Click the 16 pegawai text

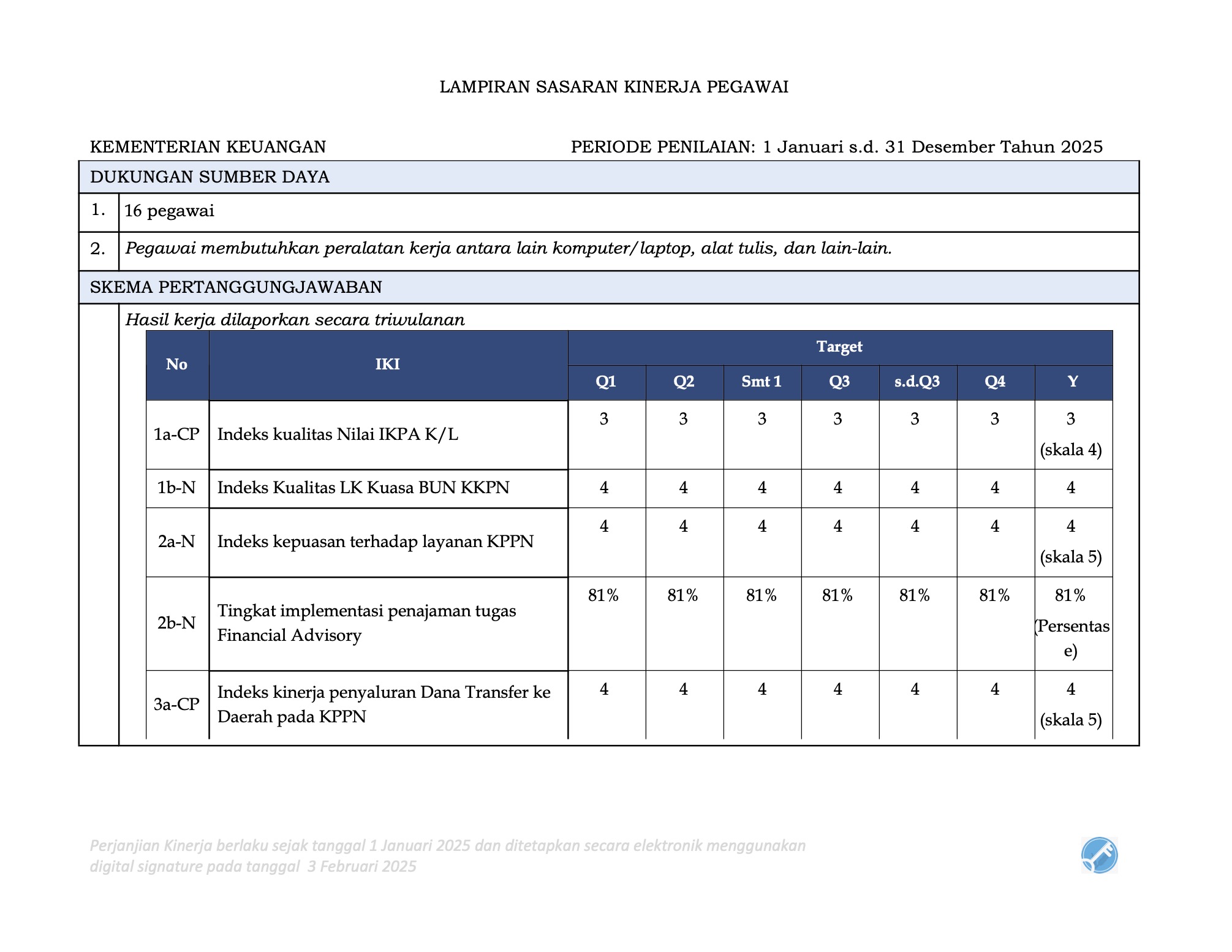tap(169, 211)
